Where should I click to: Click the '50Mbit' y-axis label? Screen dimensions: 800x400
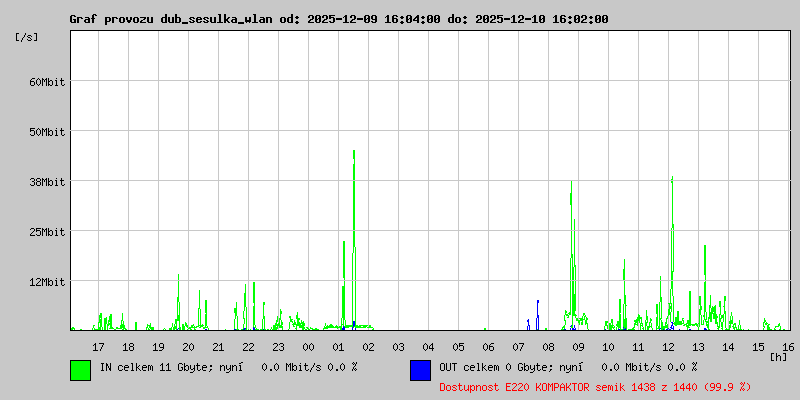(47, 132)
